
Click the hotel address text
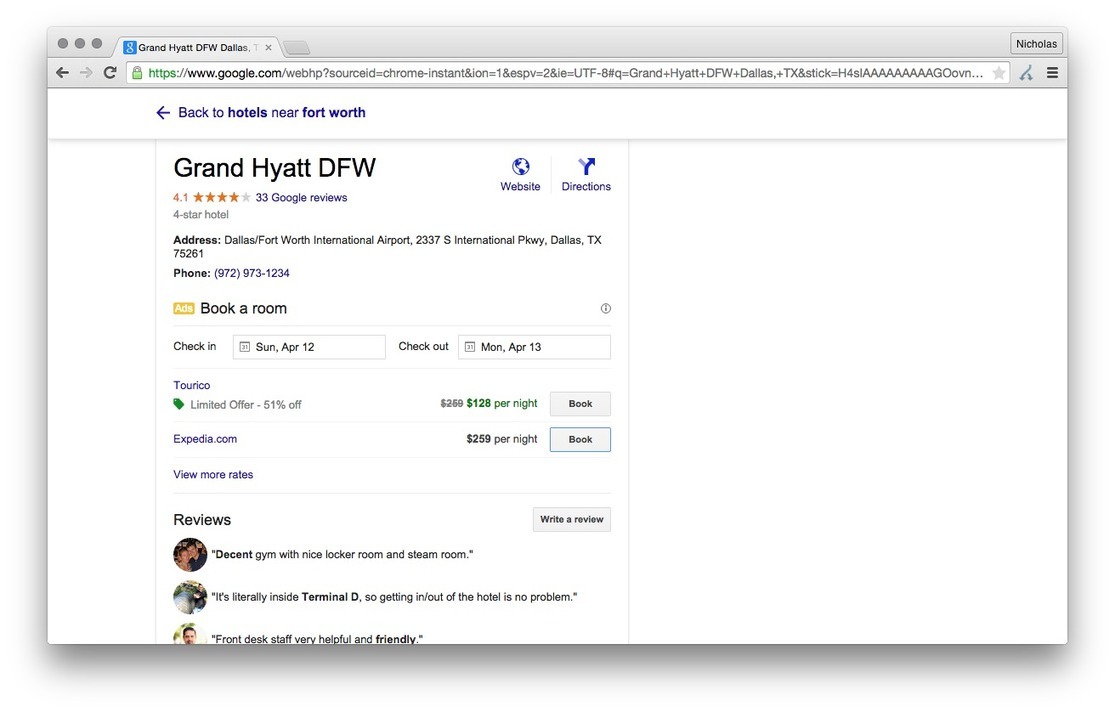[388, 247]
